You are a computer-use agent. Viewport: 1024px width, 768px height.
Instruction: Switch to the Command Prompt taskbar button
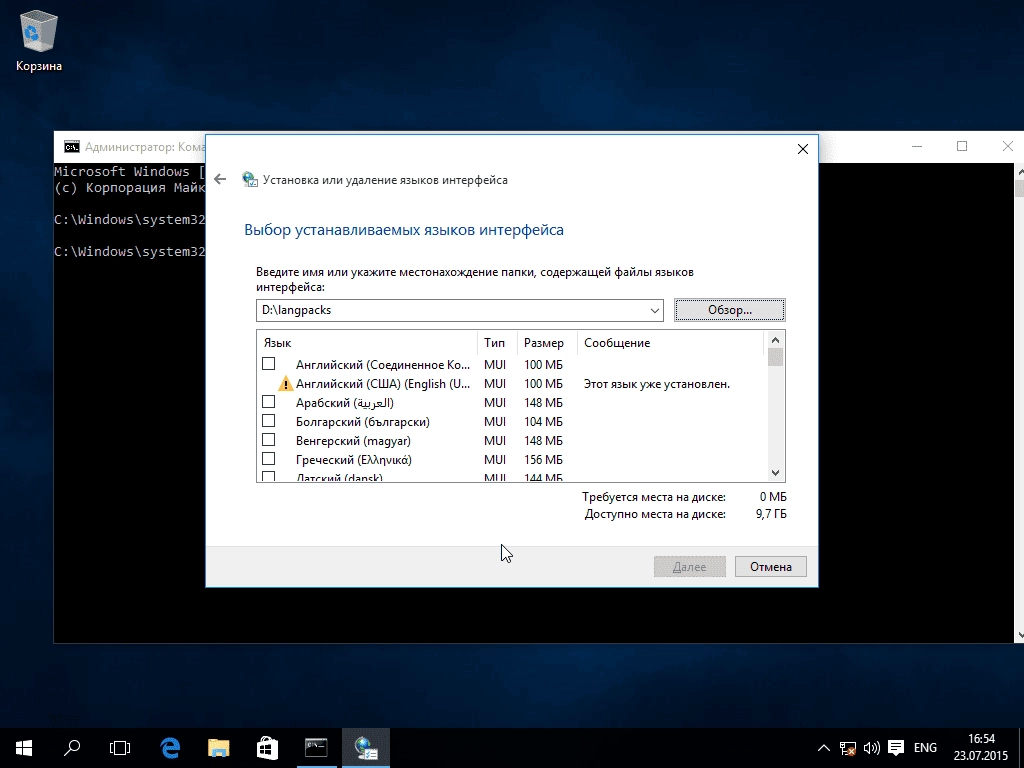point(316,748)
